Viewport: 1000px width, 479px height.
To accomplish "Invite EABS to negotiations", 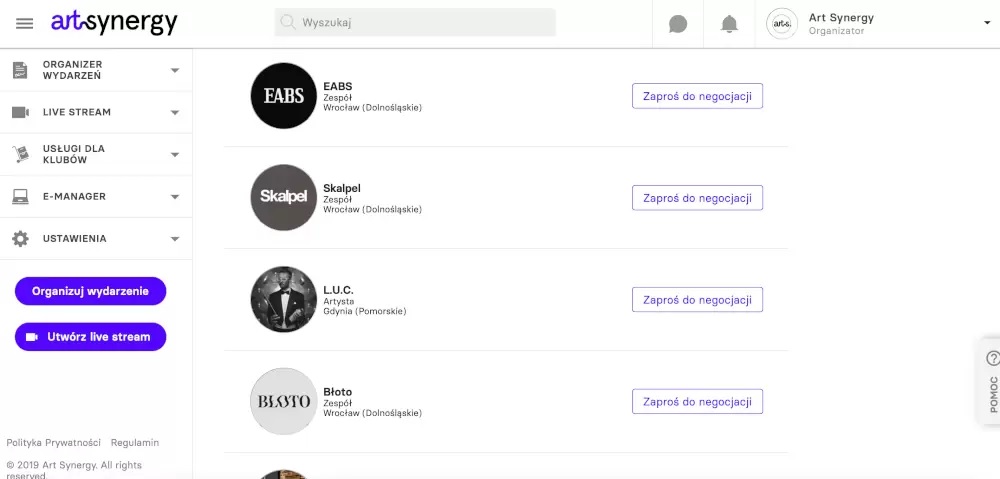I will pyautogui.click(x=697, y=96).
